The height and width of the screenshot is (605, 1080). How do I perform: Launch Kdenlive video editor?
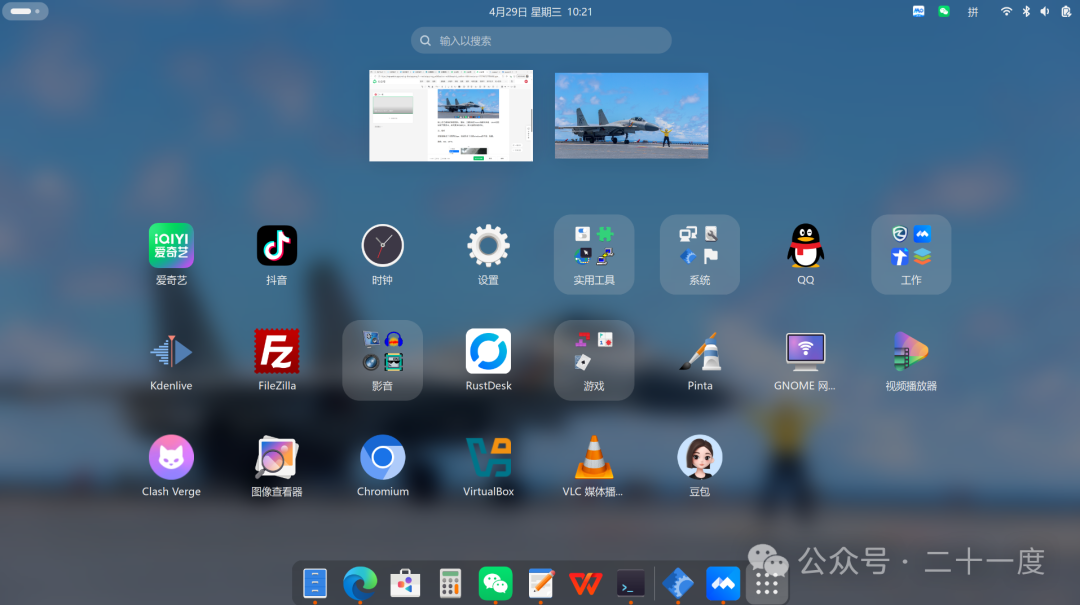171,351
